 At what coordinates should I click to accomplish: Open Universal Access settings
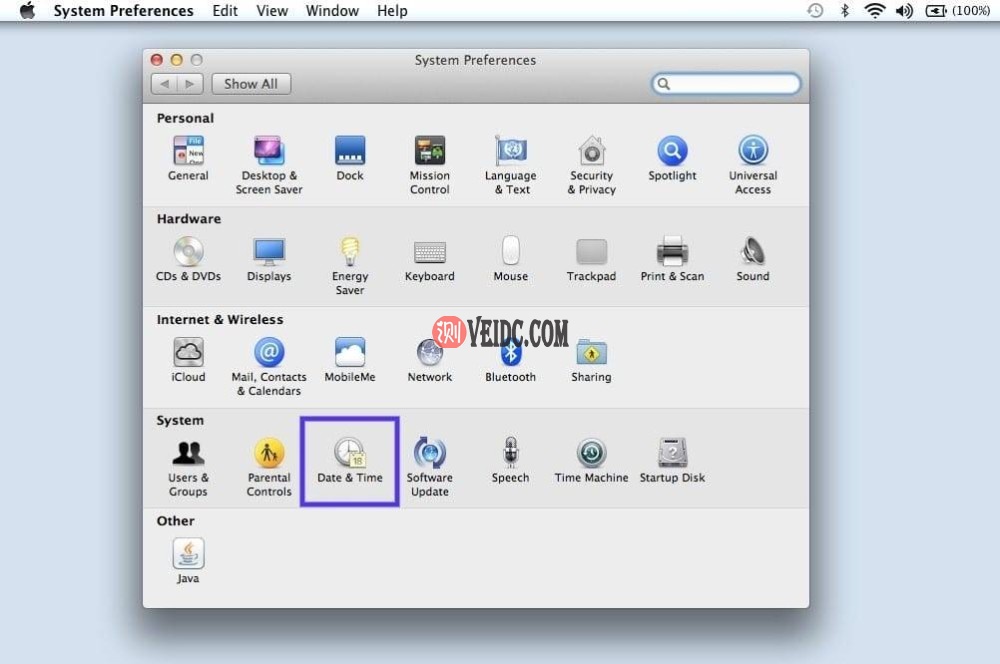click(x=753, y=153)
